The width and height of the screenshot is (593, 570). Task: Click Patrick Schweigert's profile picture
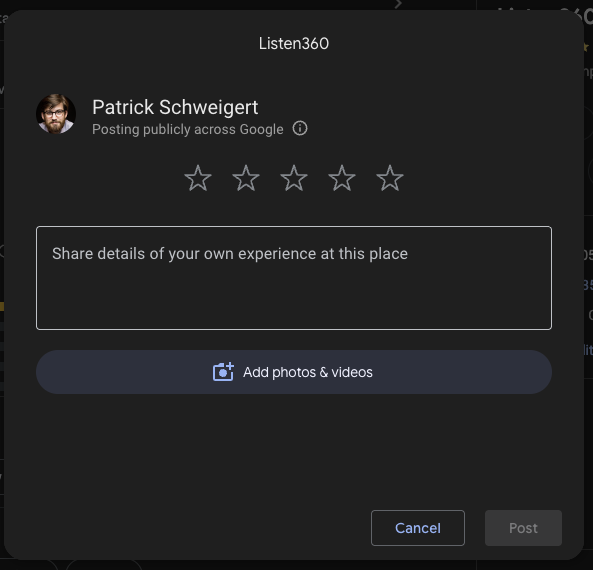pos(56,114)
